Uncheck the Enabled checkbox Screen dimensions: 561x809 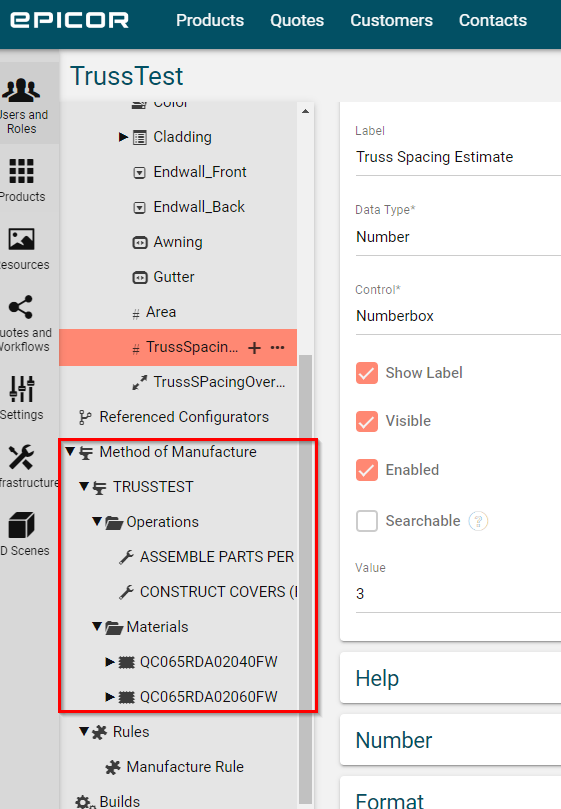366,470
